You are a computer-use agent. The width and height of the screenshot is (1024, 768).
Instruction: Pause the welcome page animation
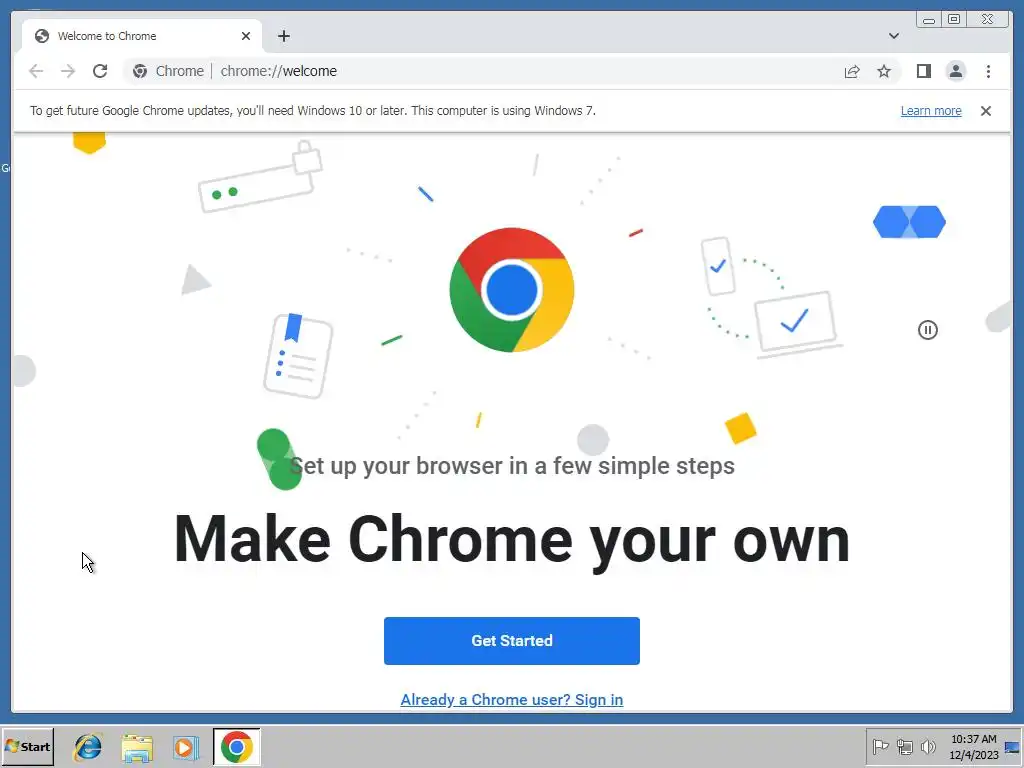tap(927, 330)
